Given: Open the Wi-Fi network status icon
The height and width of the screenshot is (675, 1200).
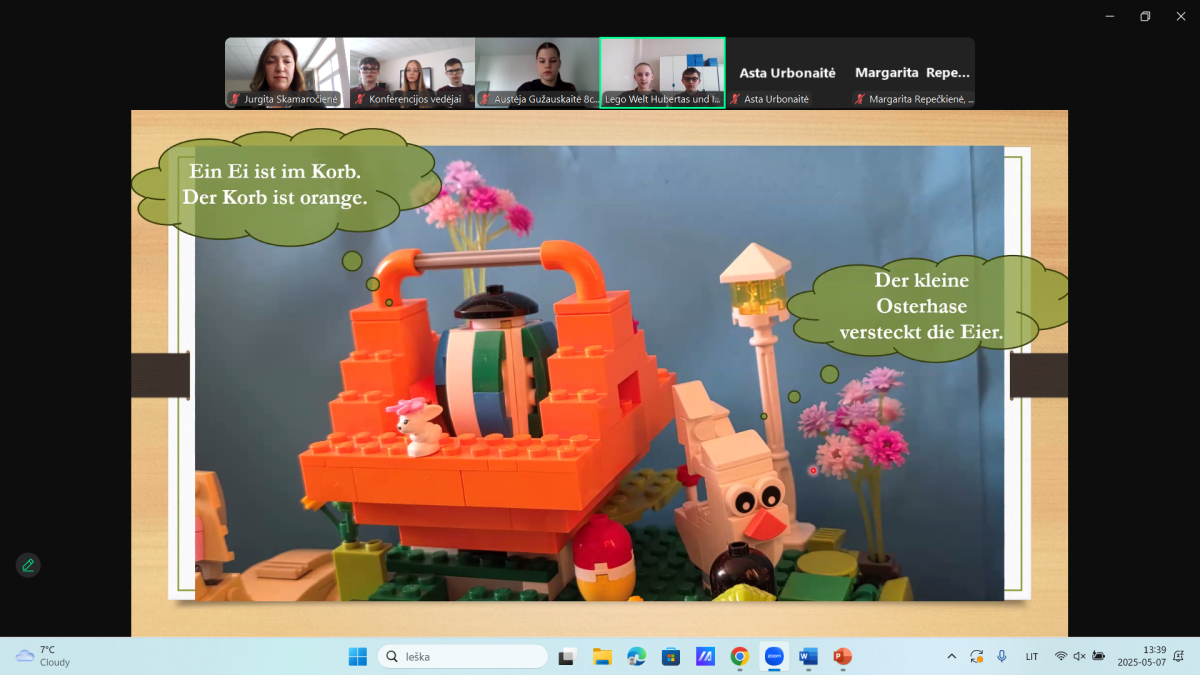Looking at the screenshot, I should pos(1060,656).
